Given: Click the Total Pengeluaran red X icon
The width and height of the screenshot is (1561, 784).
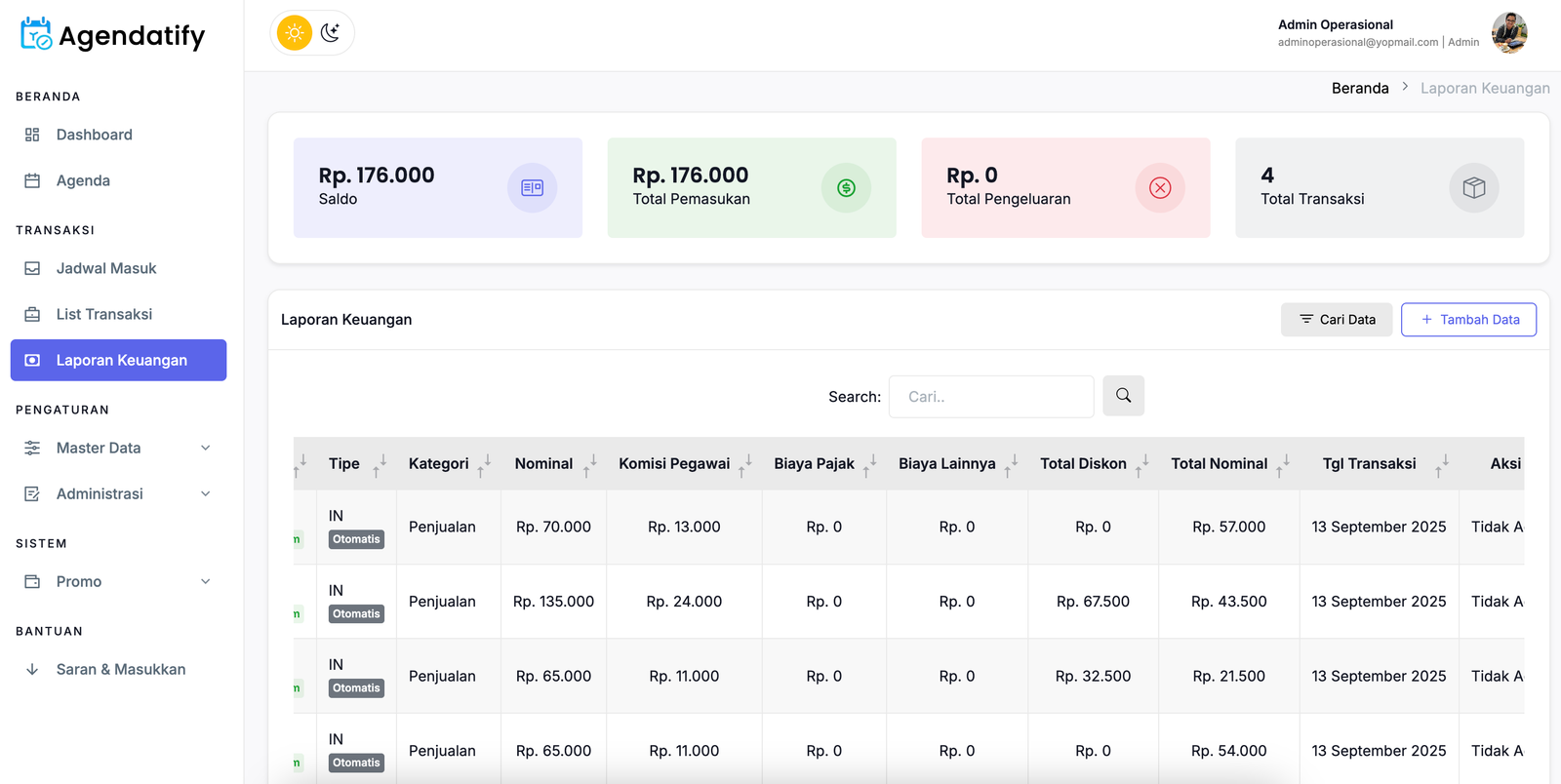Looking at the screenshot, I should 1160,188.
